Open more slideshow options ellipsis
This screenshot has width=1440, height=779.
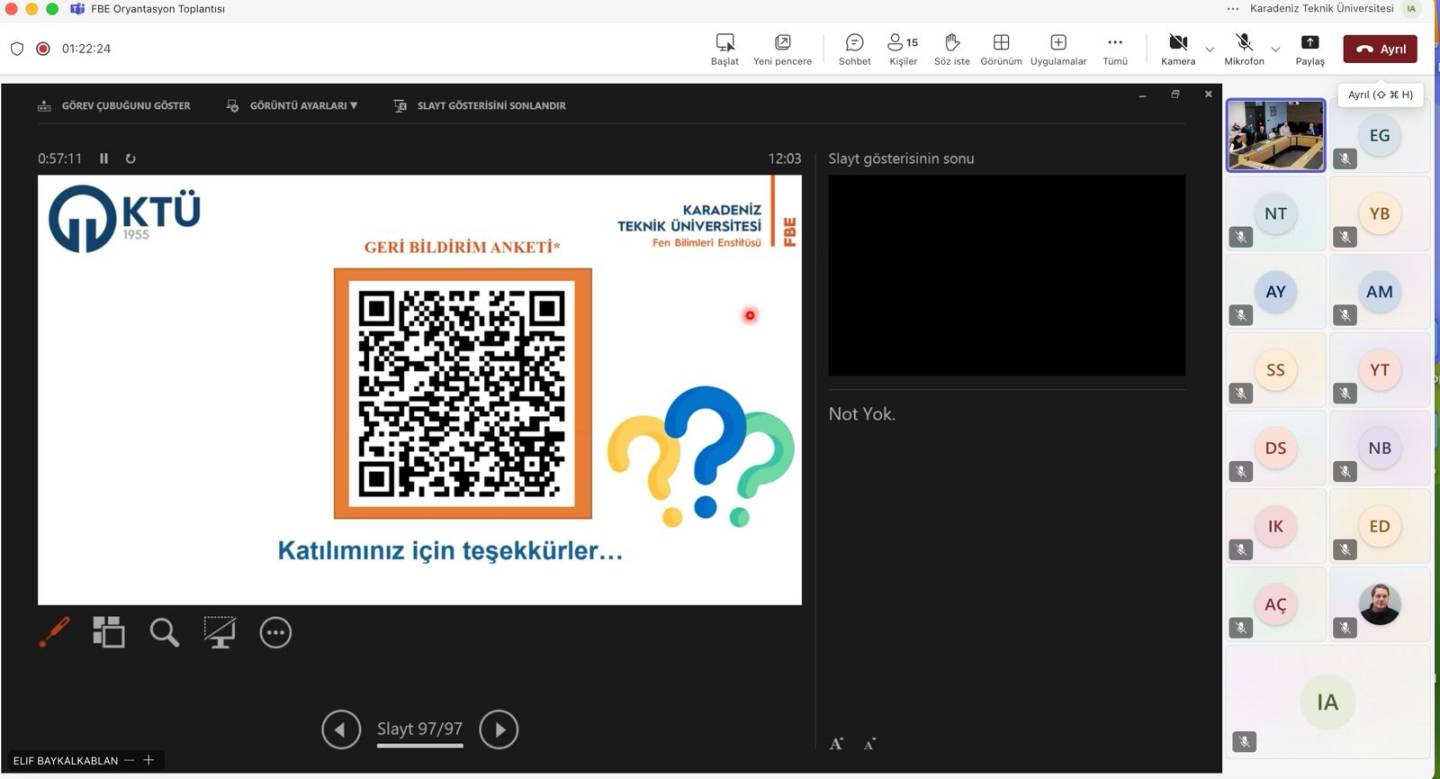(275, 632)
